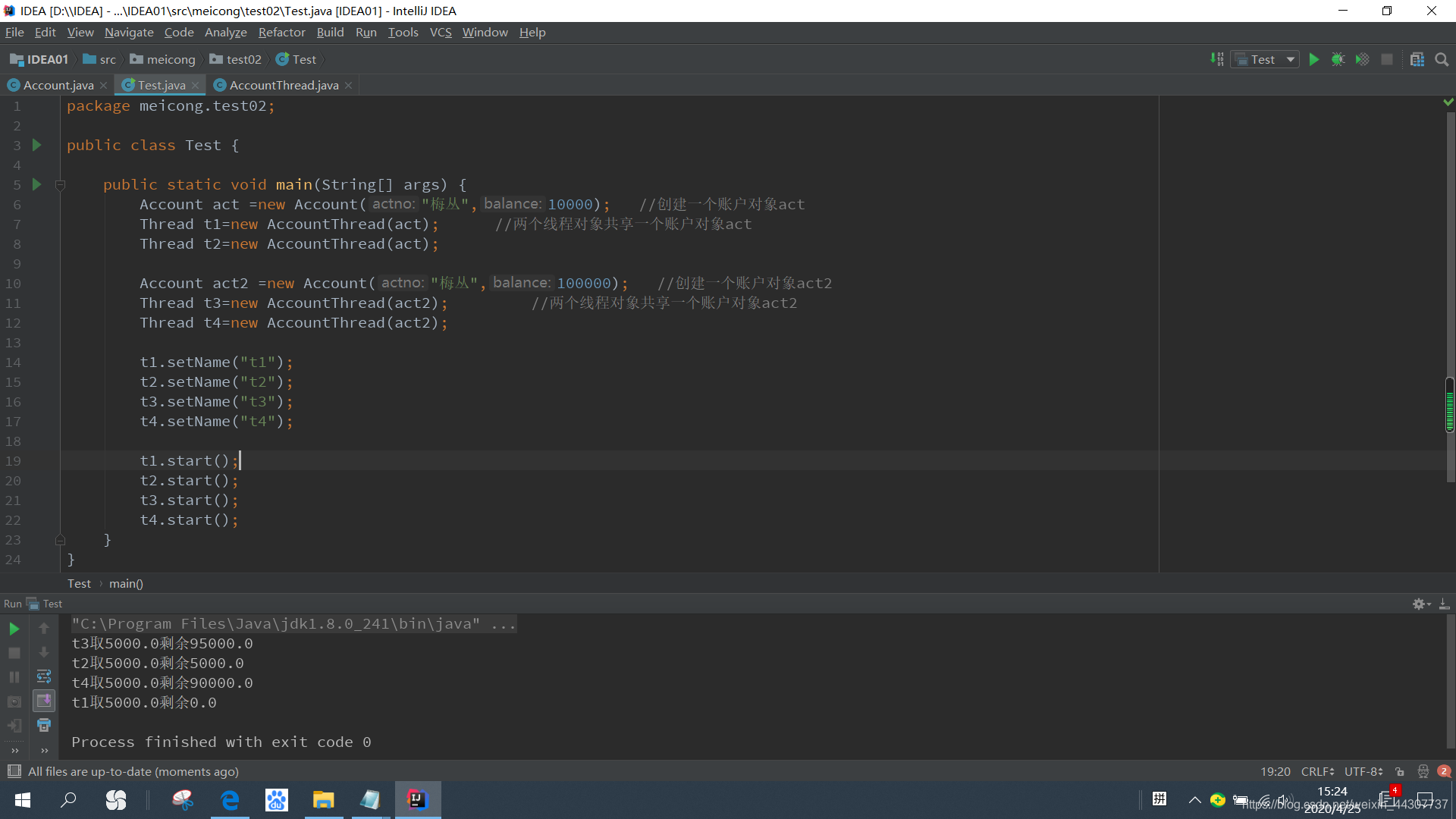The height and width of the screenshot is (819, 1456).
Task: Open Run panel settings gear
Action: tap(1421, 604)
